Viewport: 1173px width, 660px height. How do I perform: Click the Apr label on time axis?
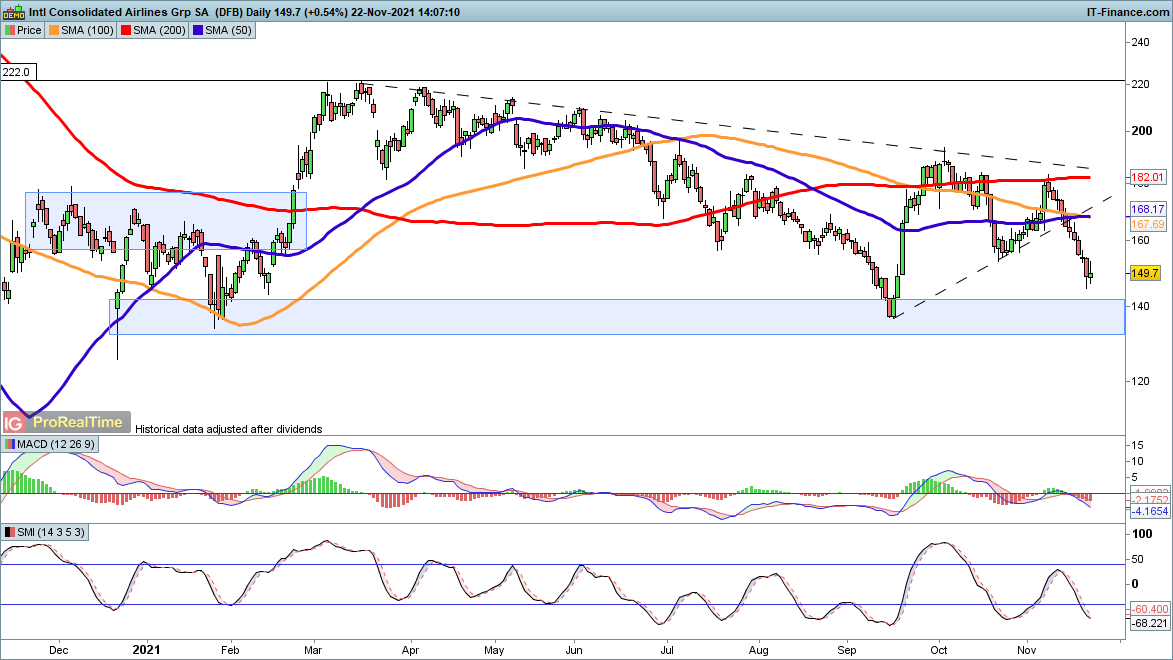click(x=410, y=650)
